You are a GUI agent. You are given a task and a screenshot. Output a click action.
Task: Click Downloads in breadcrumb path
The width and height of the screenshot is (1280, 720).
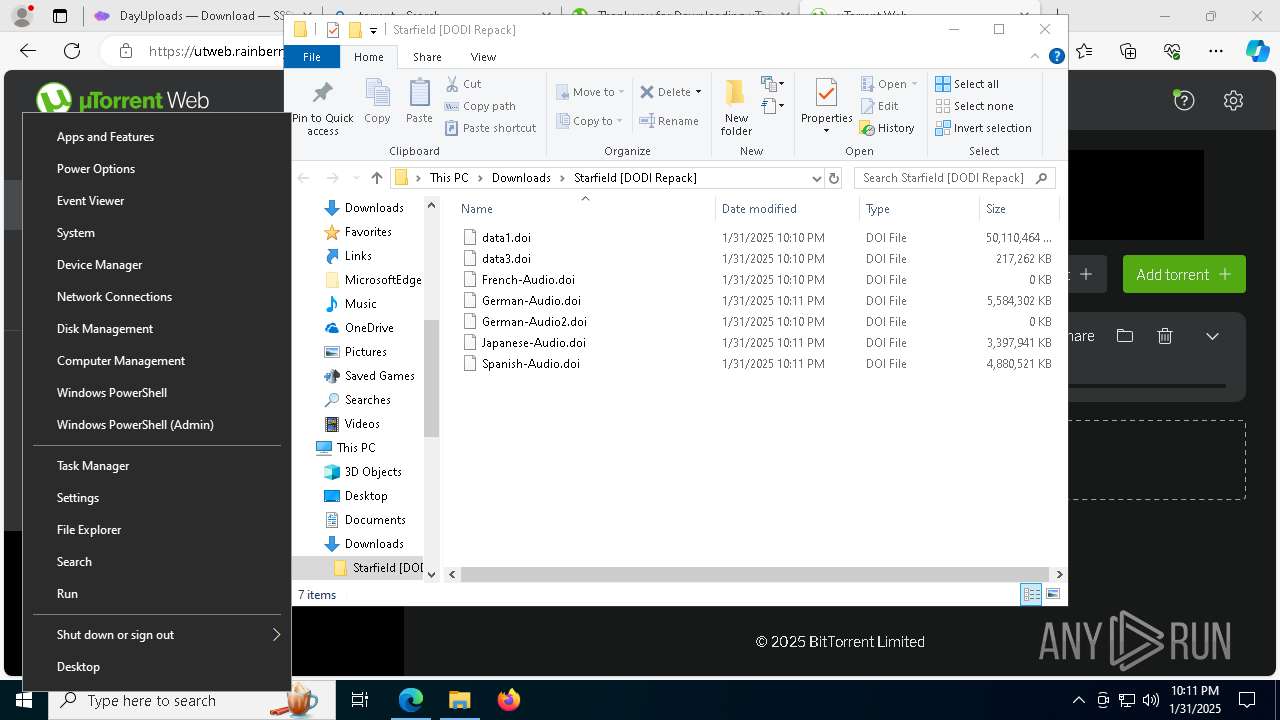pyautogui.click(x=521, y=178)
